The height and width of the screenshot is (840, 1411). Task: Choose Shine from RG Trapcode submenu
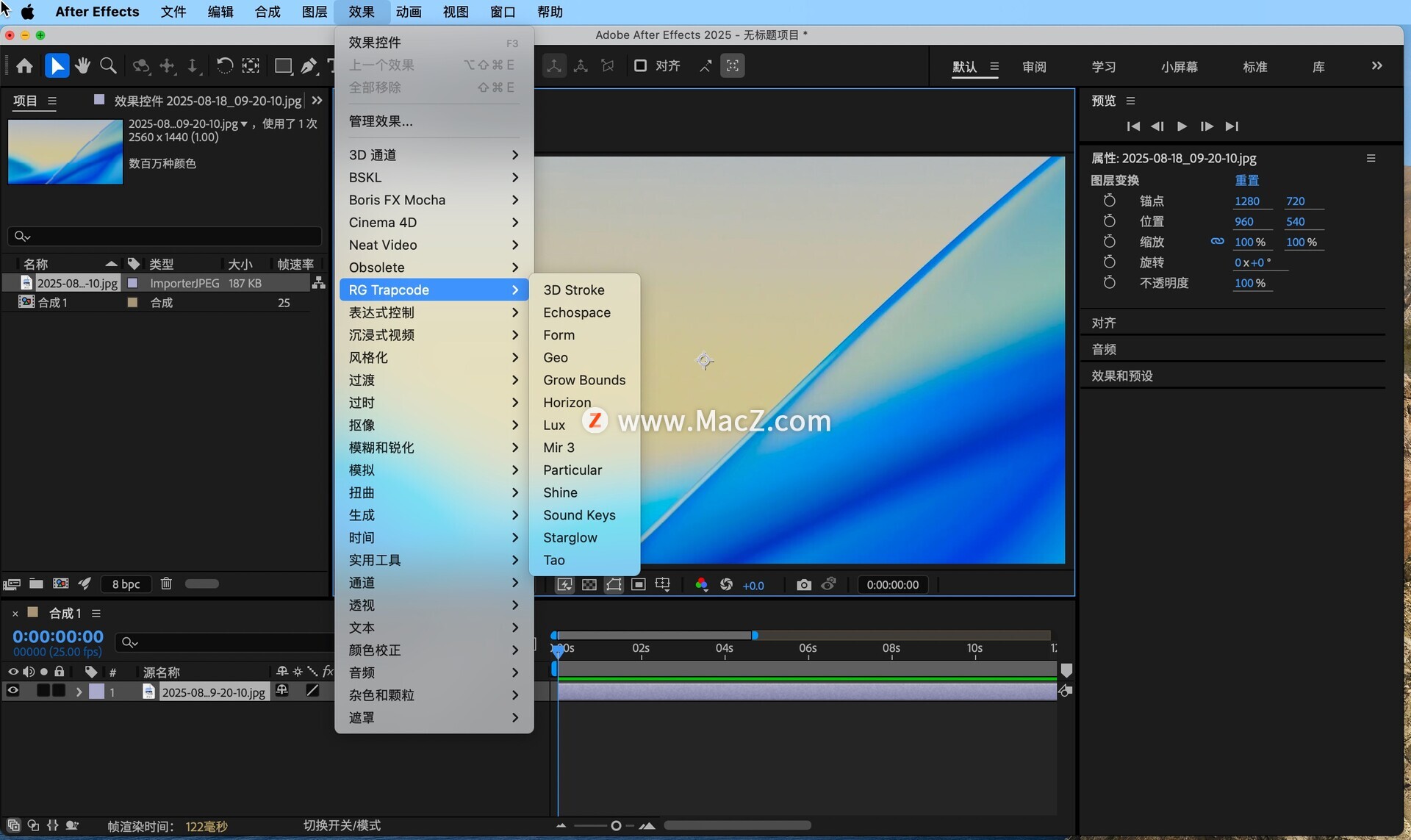pos(560,492)
